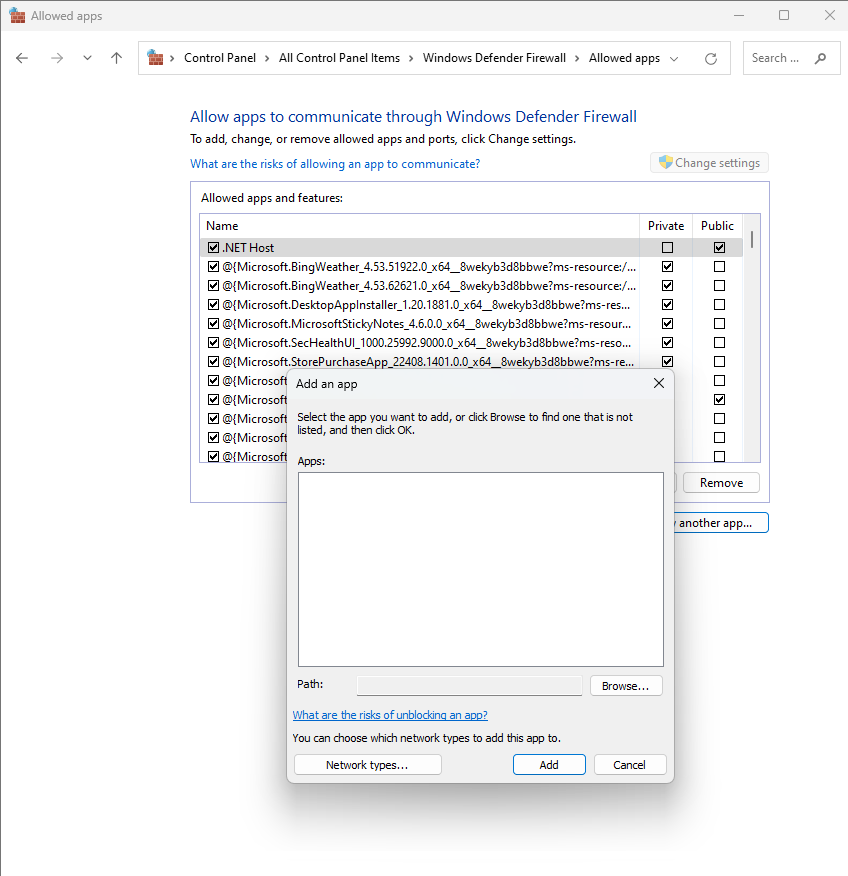
Task: Open Windows Defender Firewall breadcrumb
Action: (x=494, y=58)
